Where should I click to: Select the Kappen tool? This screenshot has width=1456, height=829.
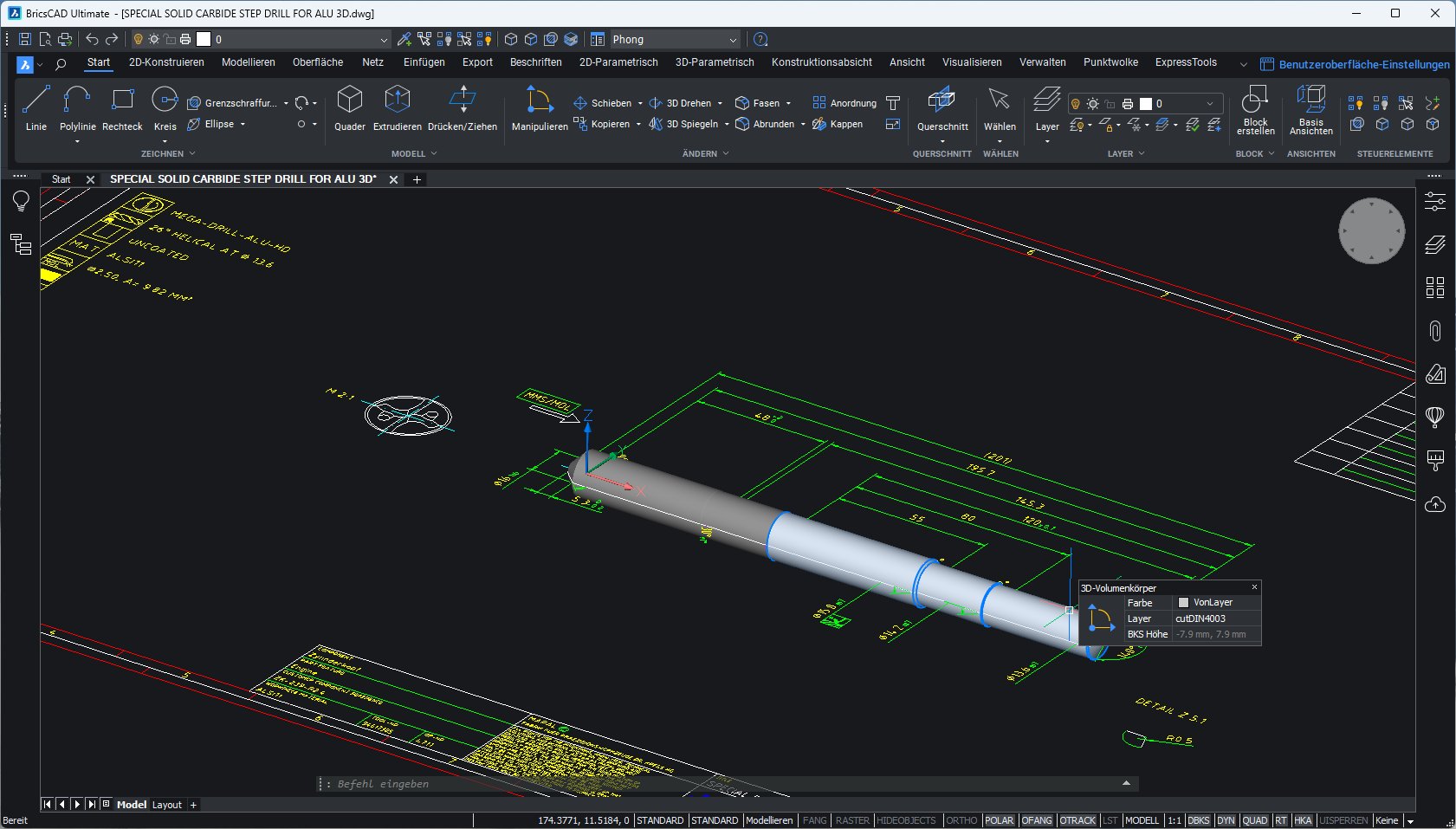[x=838, y=124]
